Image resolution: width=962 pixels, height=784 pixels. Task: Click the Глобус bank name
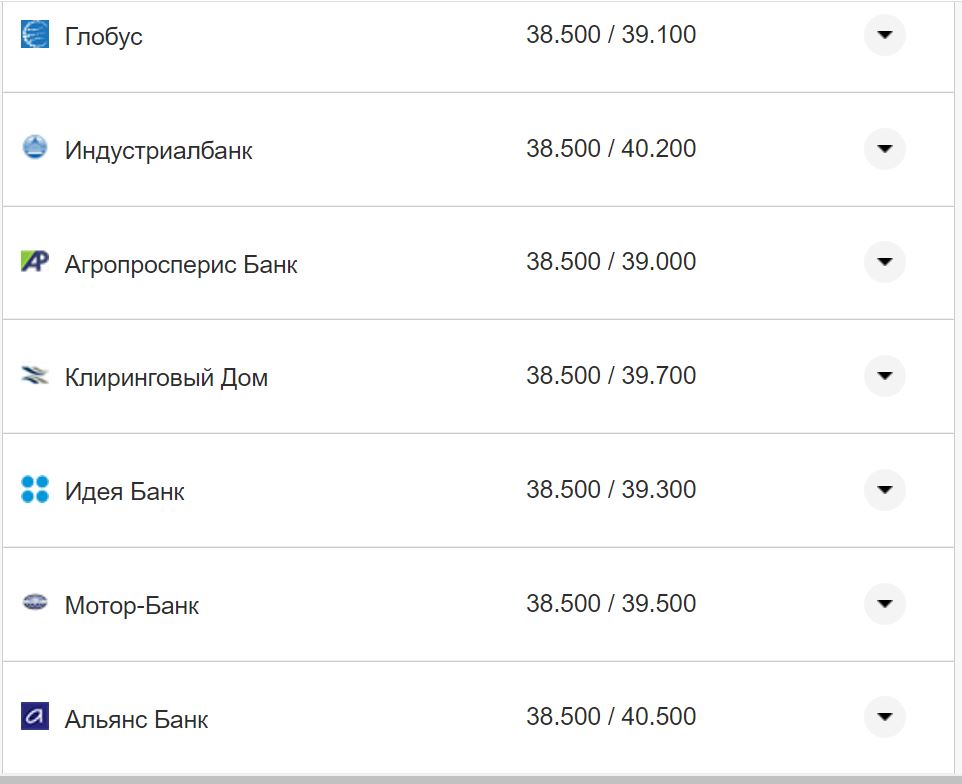(x=103, y=36)
